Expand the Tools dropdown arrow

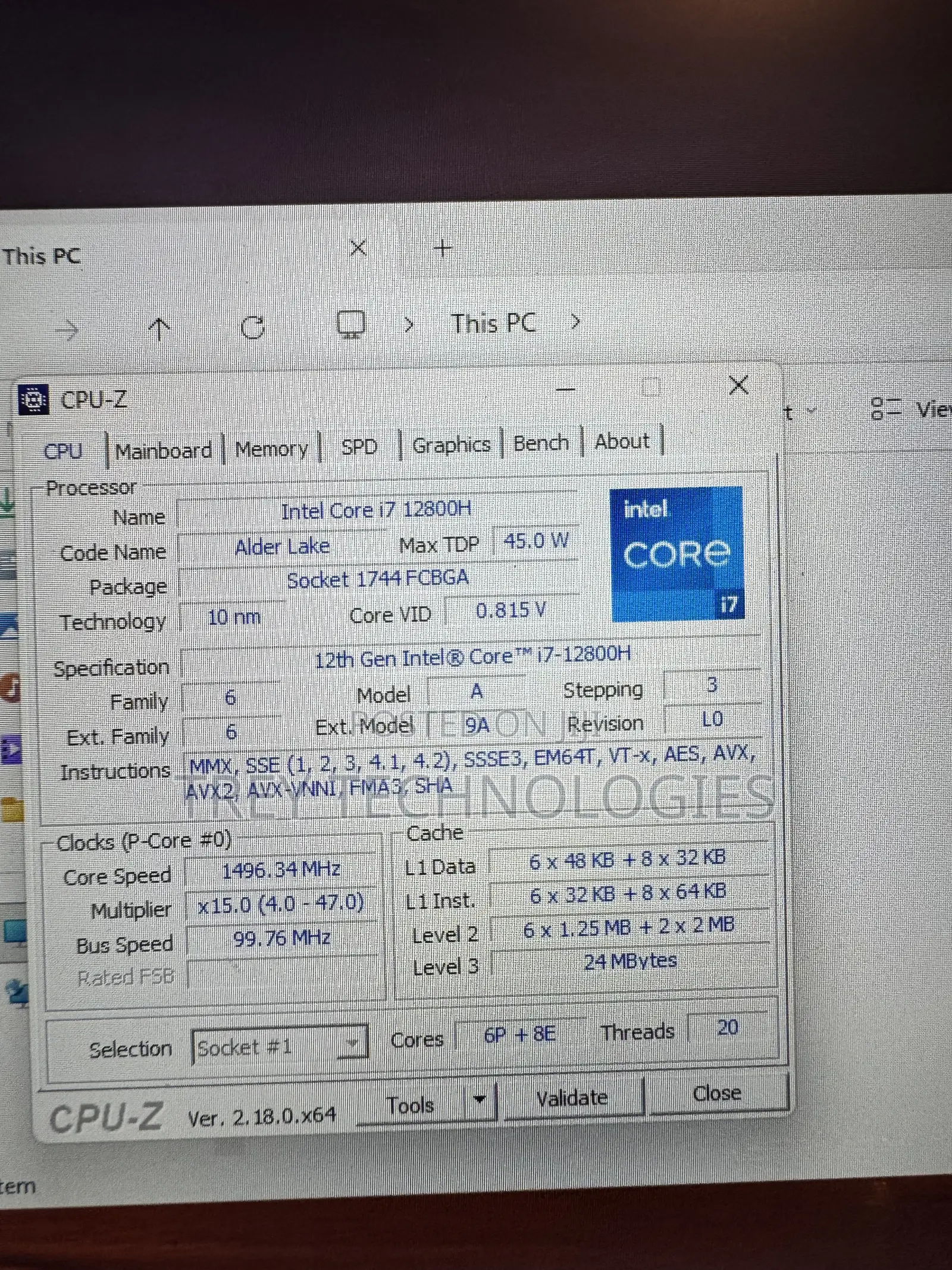[x=480, y=1101]
